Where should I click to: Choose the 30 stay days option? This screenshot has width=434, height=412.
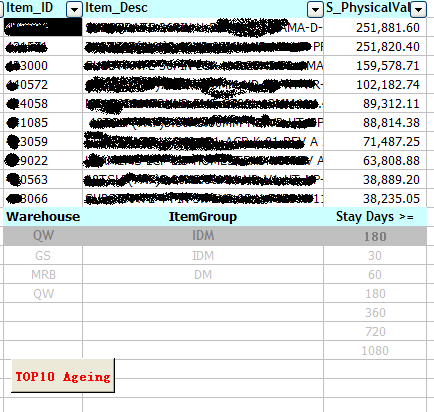coord(375,256)
